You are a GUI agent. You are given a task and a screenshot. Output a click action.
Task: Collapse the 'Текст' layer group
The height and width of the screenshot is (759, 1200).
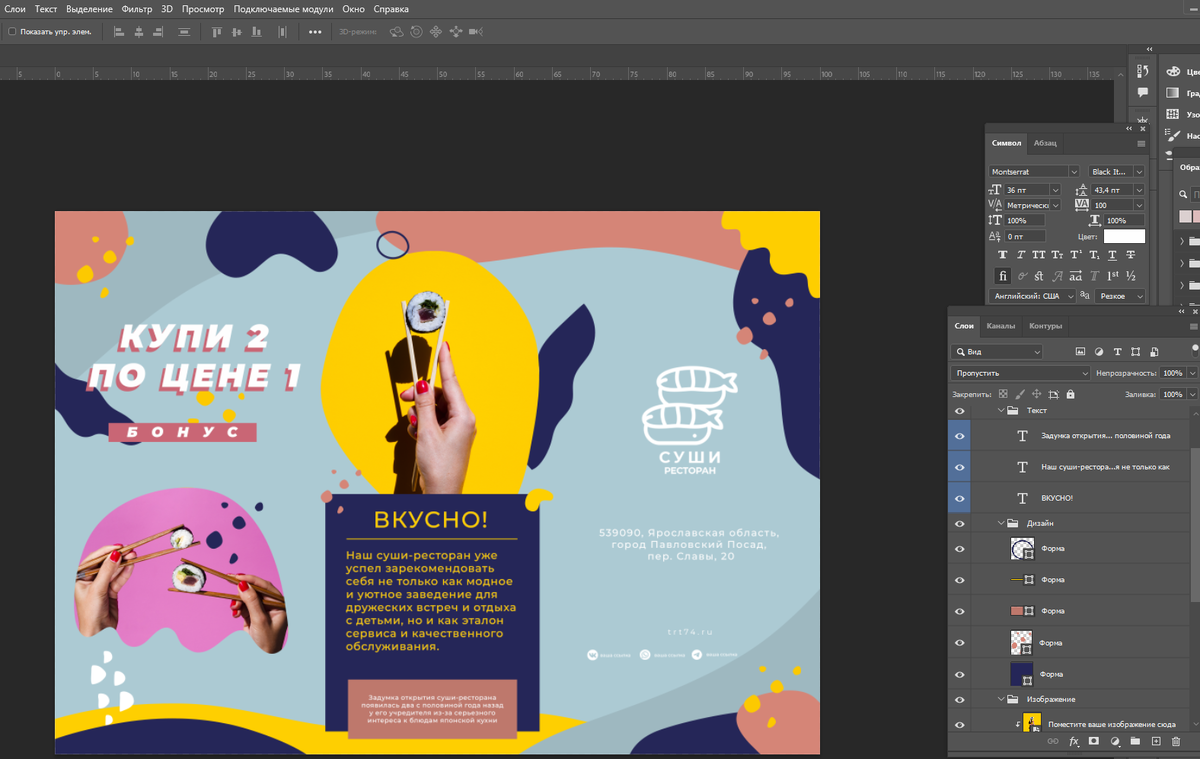pos(1000,410)
